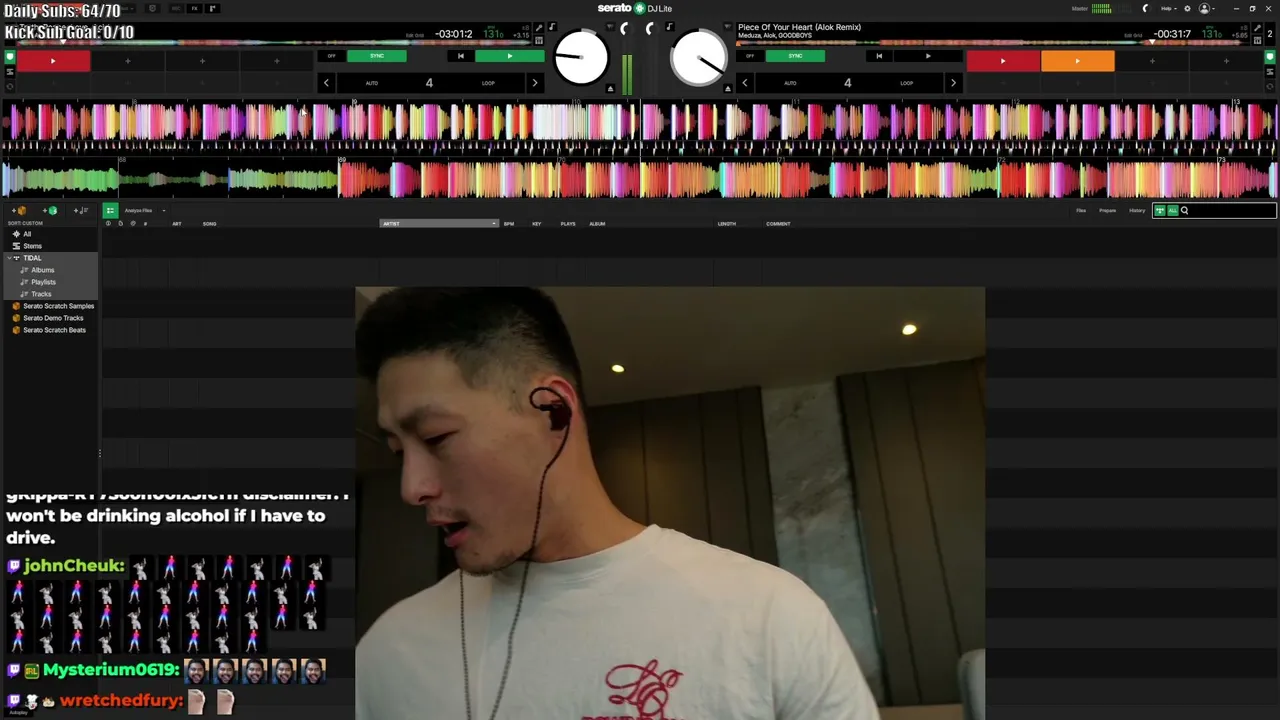Click the Analyze Files button

pyautogui.click(x=138, y=210)
